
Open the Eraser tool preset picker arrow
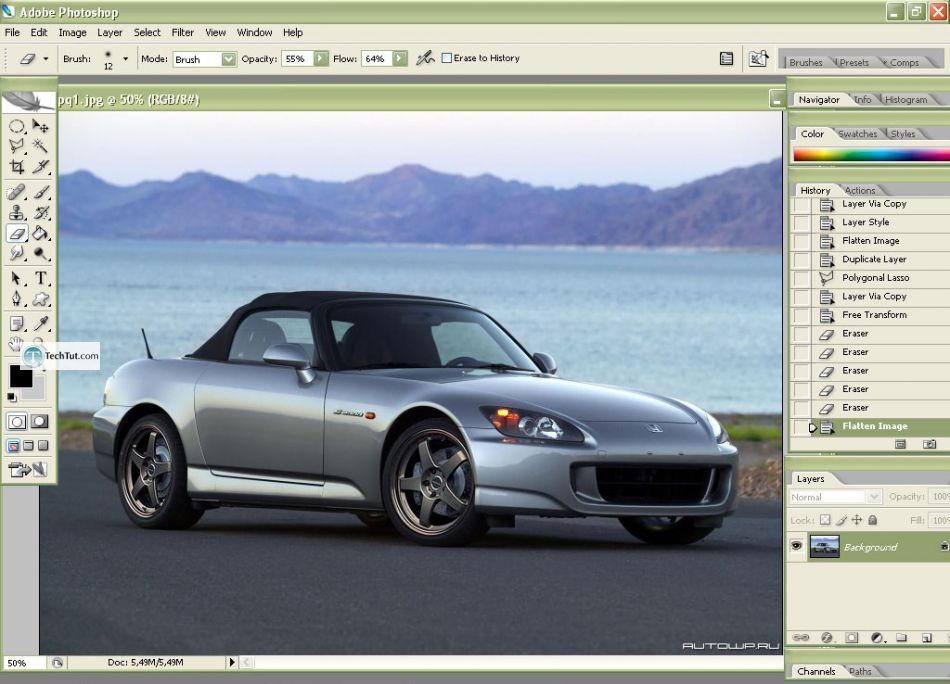[x=45, y=59]
